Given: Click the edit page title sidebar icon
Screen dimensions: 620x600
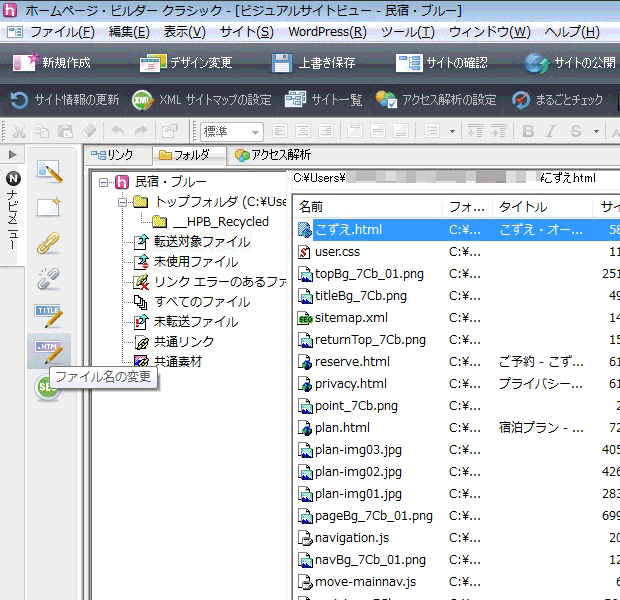Looking at the screenshot, I should click(x=48, y=316).
